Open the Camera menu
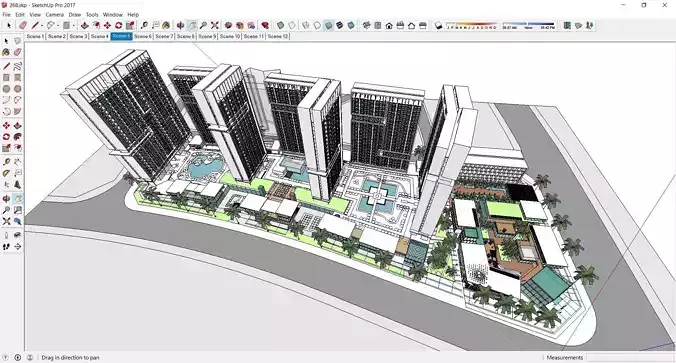 coord(55,14)
